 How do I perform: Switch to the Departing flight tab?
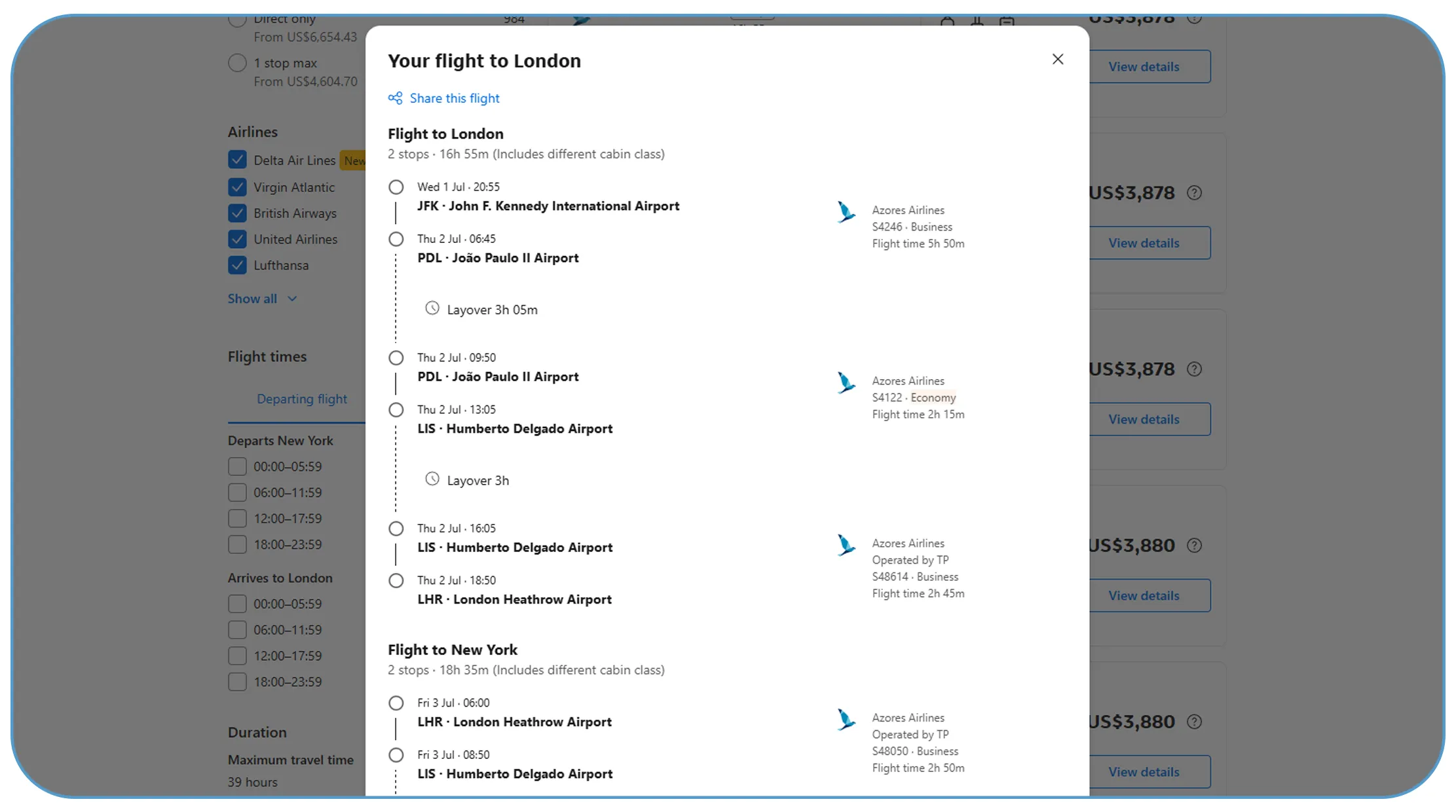(x=302, y=399)
